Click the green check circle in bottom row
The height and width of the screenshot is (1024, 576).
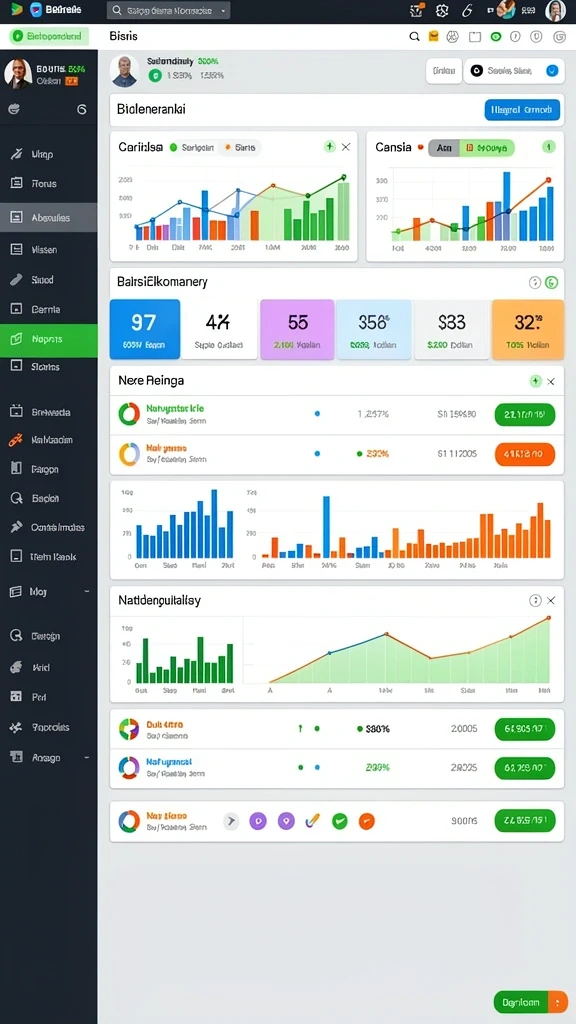coord(340,821)
